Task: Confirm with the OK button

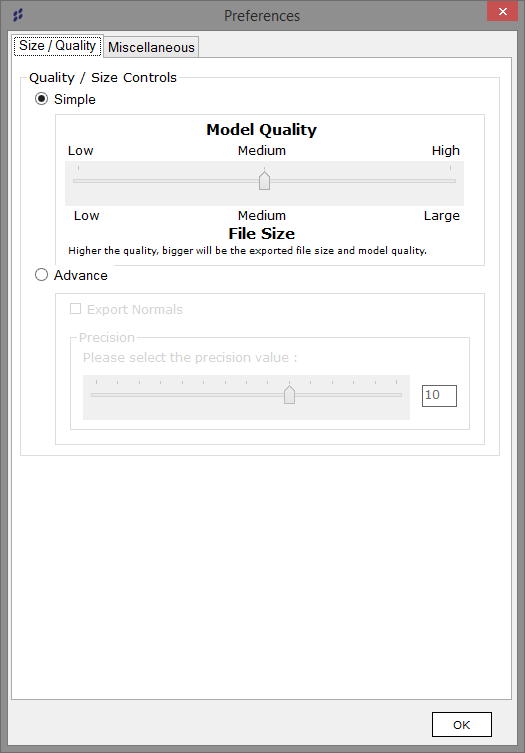Action: click(462, 724)
